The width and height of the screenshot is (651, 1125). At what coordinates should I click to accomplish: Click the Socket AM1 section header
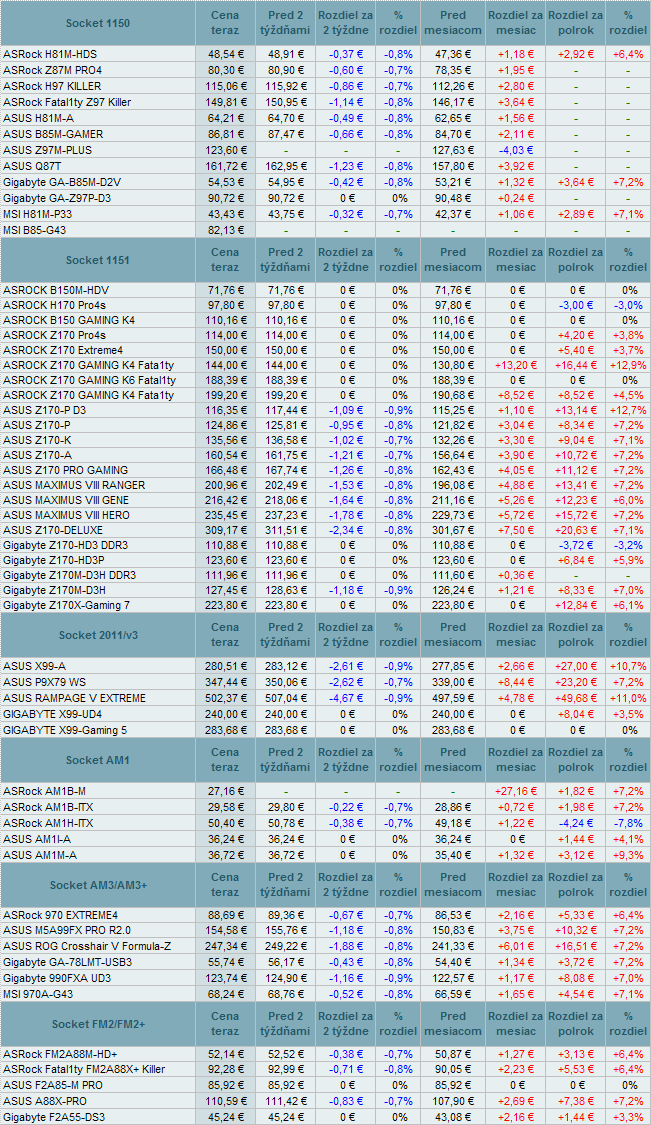pyautogui.click(x=97, y=760)
